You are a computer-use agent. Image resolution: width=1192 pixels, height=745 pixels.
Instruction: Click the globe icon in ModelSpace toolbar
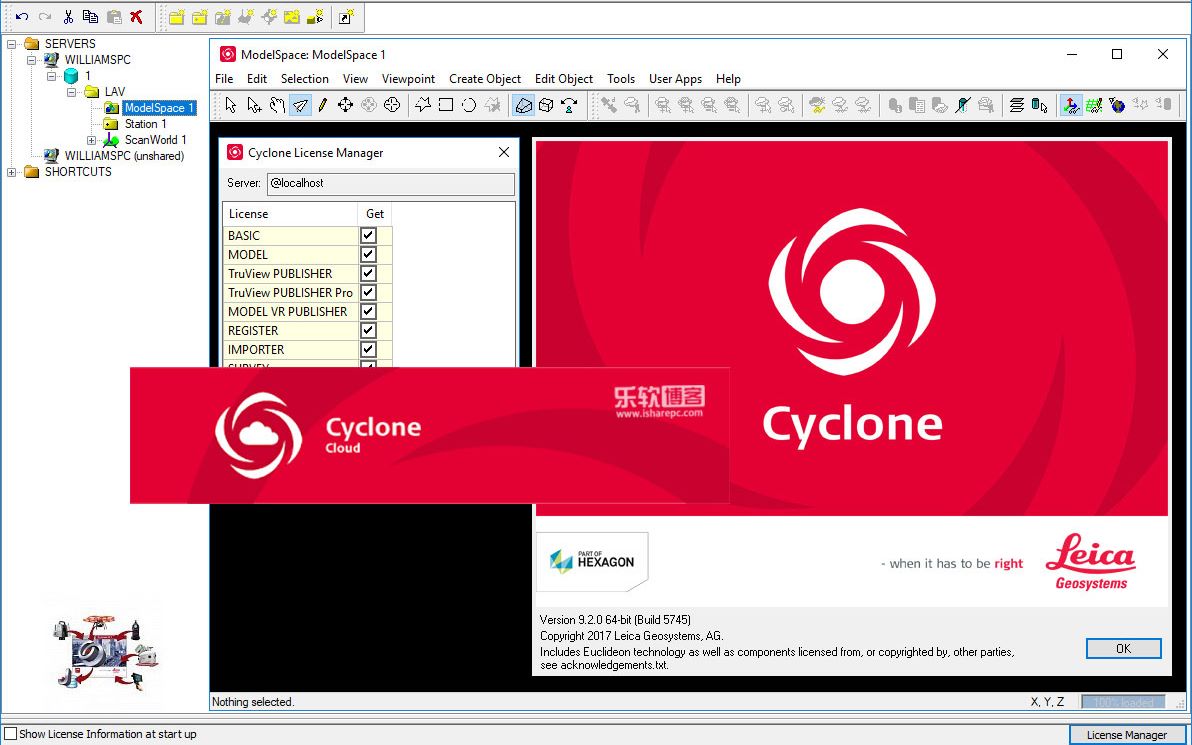pos(1117,105)
